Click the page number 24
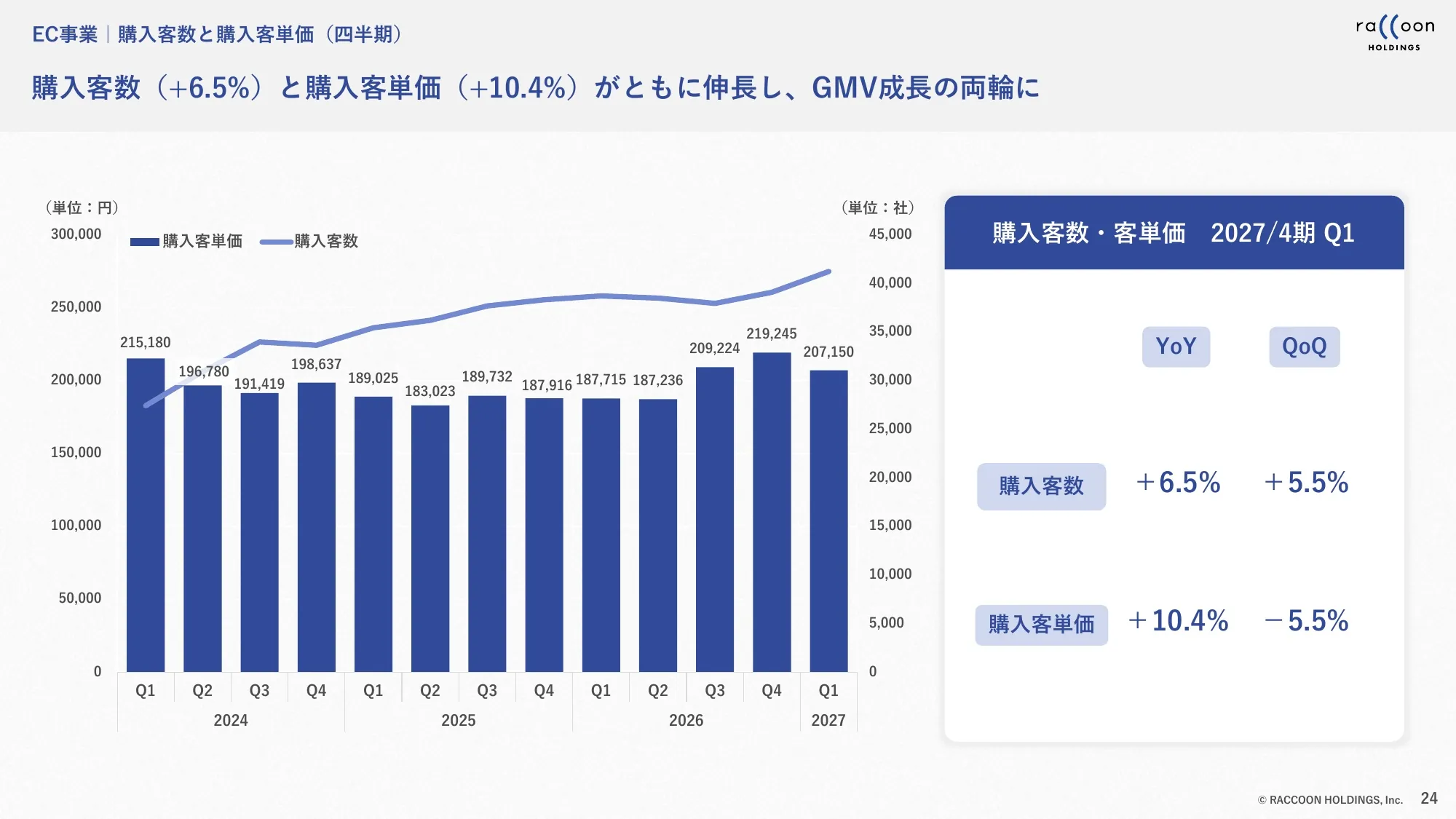Viewport: 1456px width, 819px height. point(1429,799)
